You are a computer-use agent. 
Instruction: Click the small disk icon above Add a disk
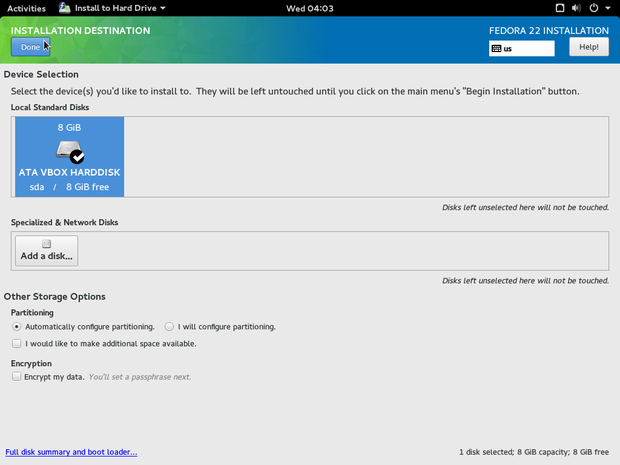[47, 244]
